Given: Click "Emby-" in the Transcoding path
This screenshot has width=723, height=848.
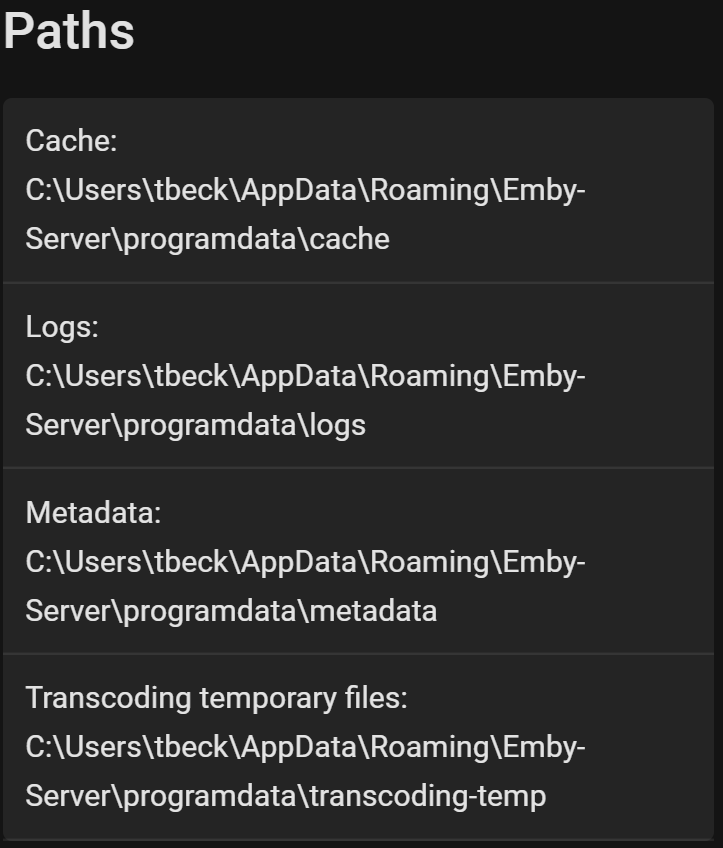Looking at the screenshot, I should pos(544,747).
